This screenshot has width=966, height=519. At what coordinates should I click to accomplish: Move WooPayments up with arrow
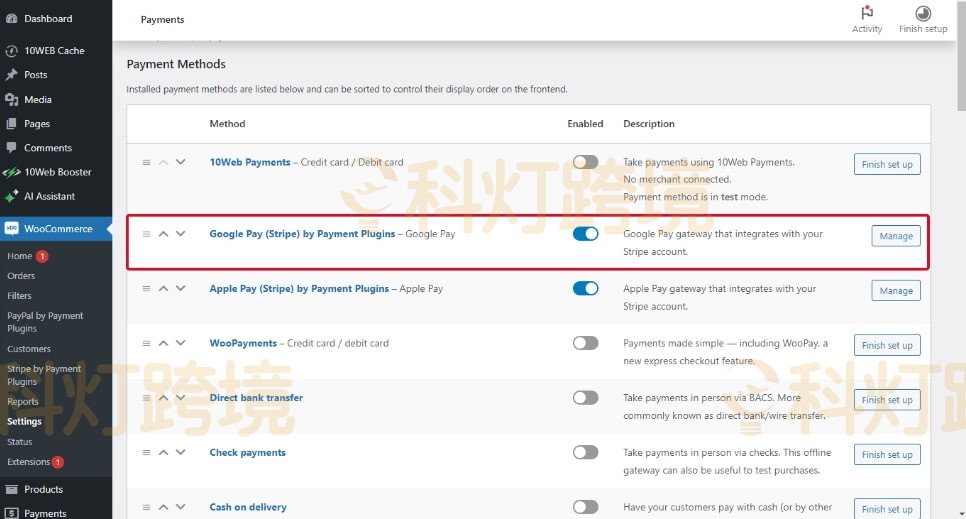point(163,343)
